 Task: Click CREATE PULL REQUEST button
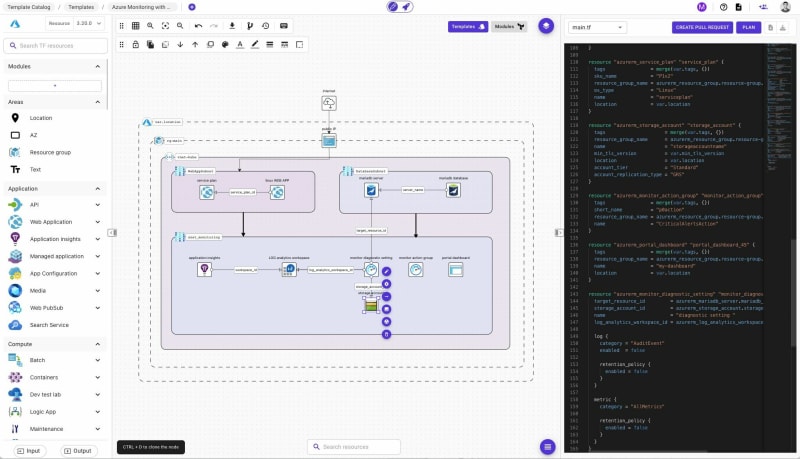click(x=702, y=27)
